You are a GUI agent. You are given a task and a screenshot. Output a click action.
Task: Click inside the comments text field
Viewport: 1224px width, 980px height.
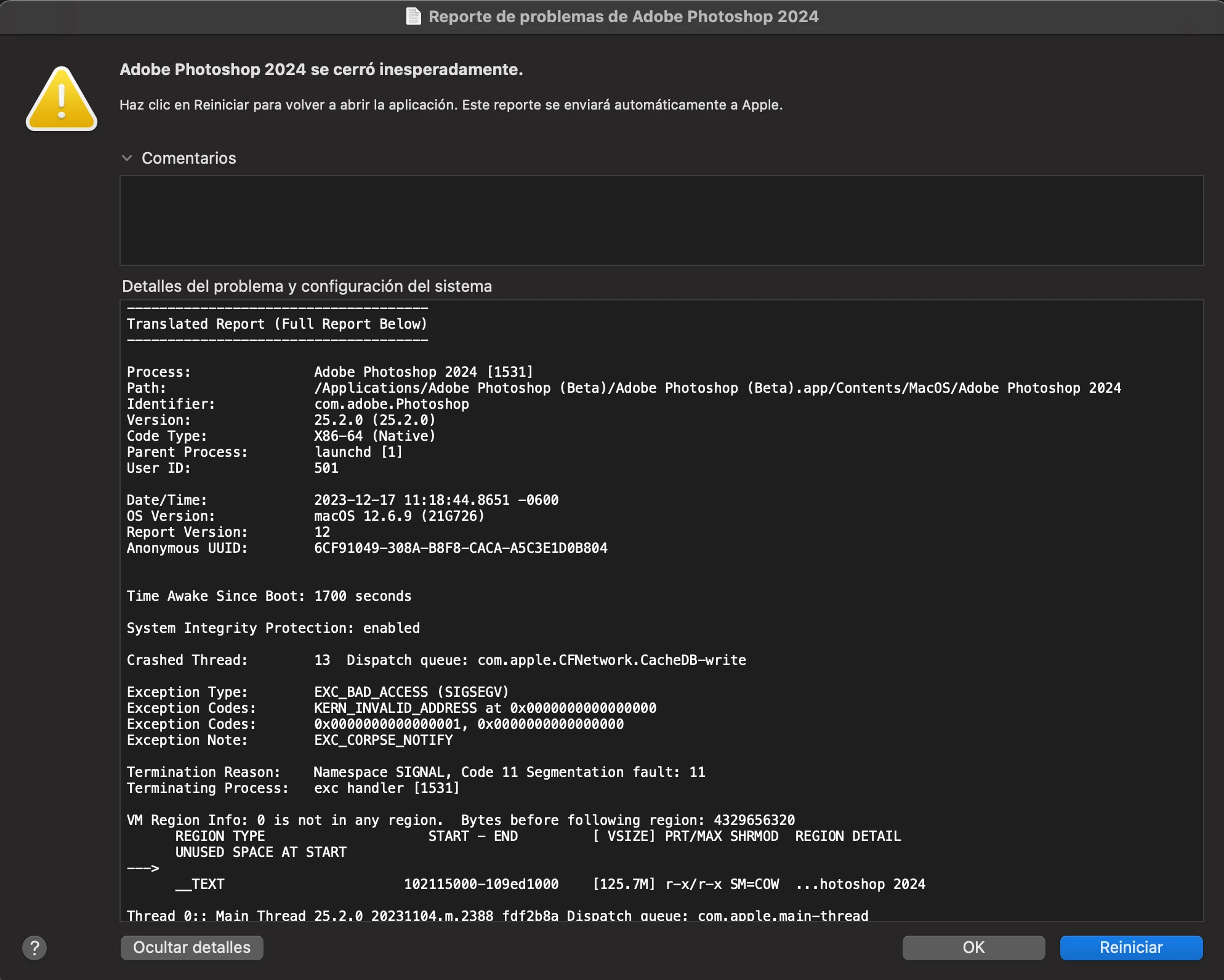coord(661,220)
